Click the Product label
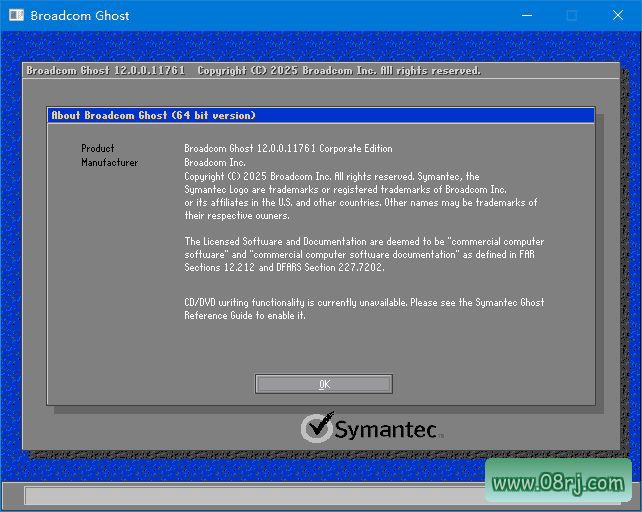 [x=98, y=148]
